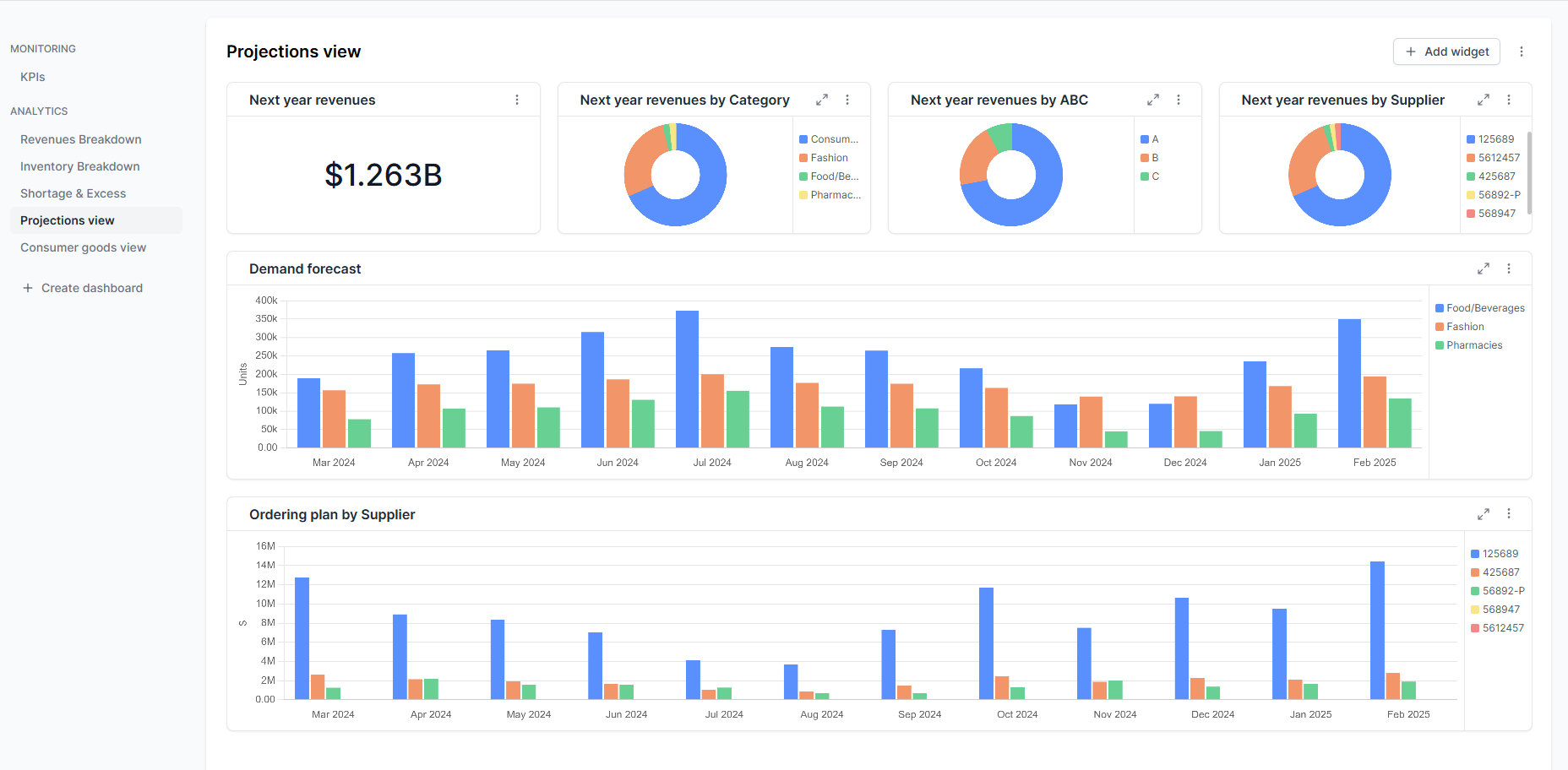Click the Supplier legend scrollbar

1529,171
